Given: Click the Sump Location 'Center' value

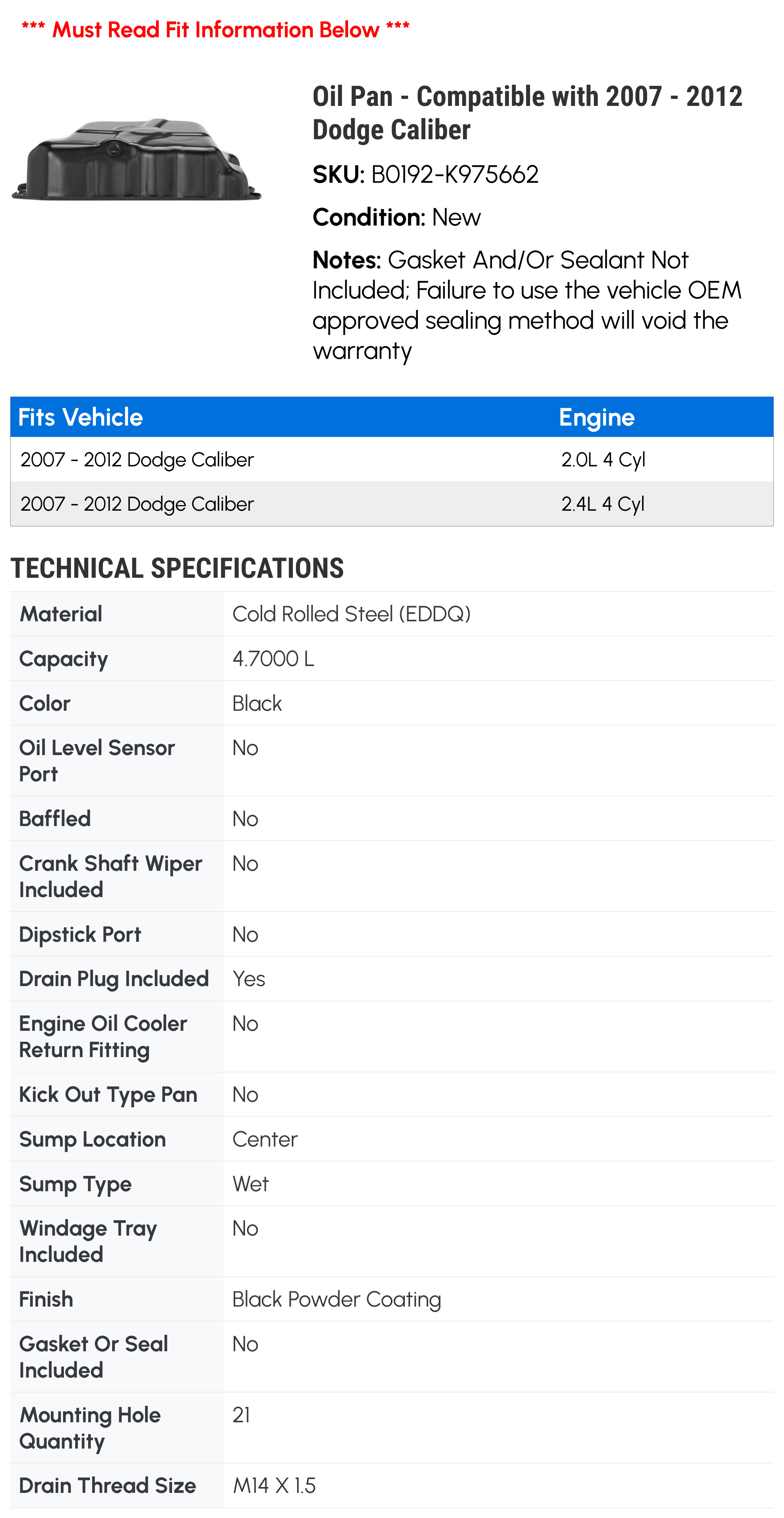Looking at the screenshot, I should point(265,1139).
